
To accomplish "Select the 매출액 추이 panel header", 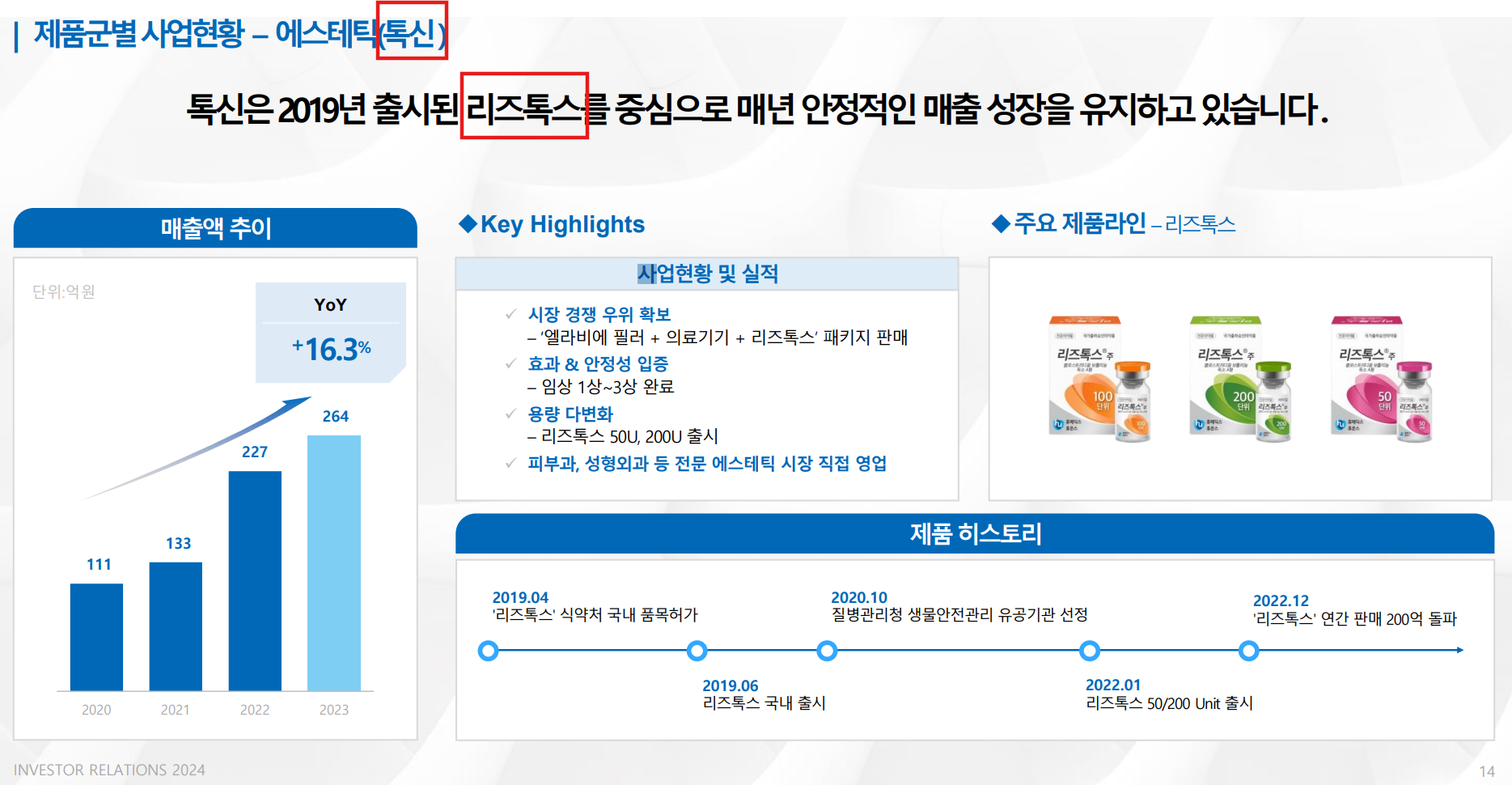I will [x=215, y=227].
